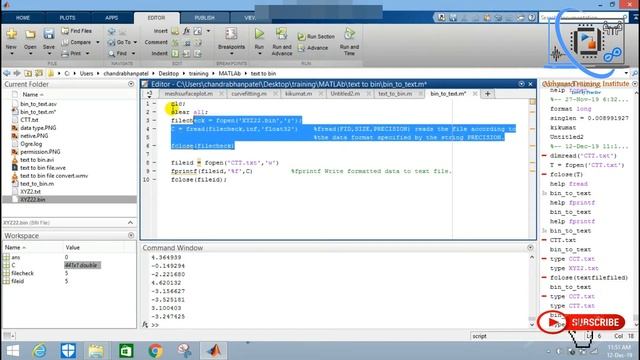The width and height of the screenshot is (640, 360).
Task: Open the Find dropdown arrow
Action: point(133,53)
